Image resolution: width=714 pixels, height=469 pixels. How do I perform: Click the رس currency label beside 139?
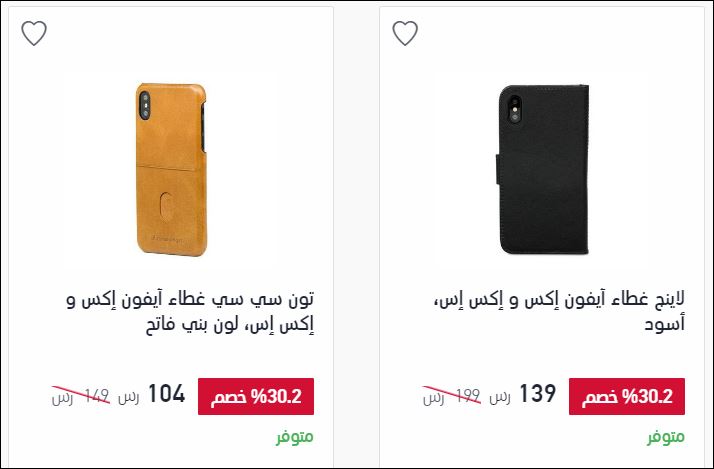500,398
